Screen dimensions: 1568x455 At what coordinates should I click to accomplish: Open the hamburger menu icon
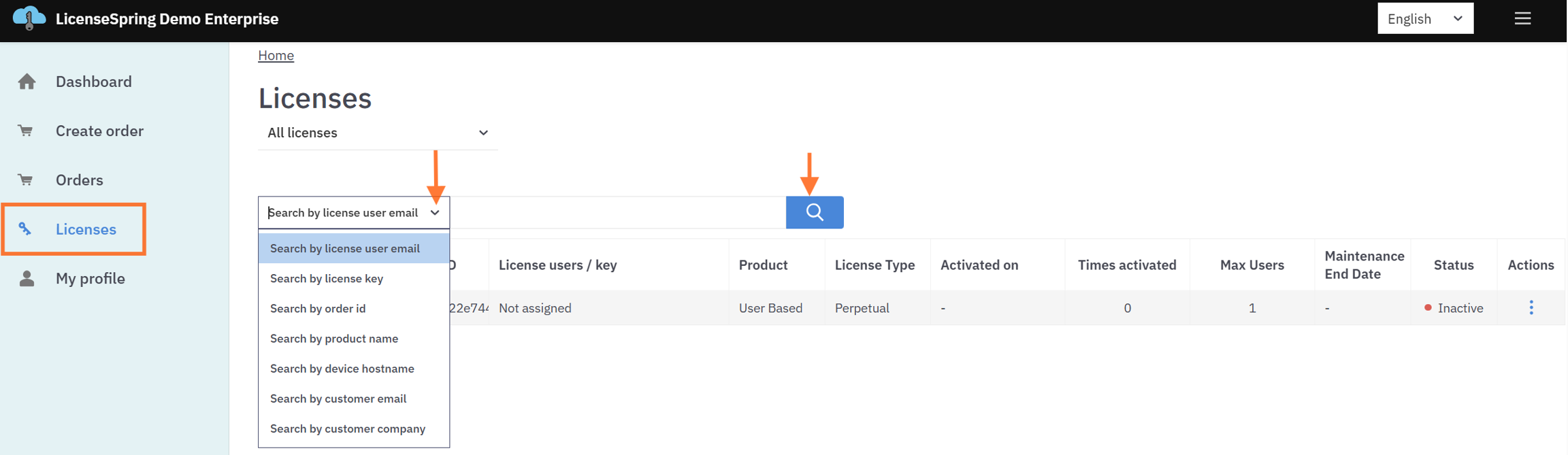1522,18
